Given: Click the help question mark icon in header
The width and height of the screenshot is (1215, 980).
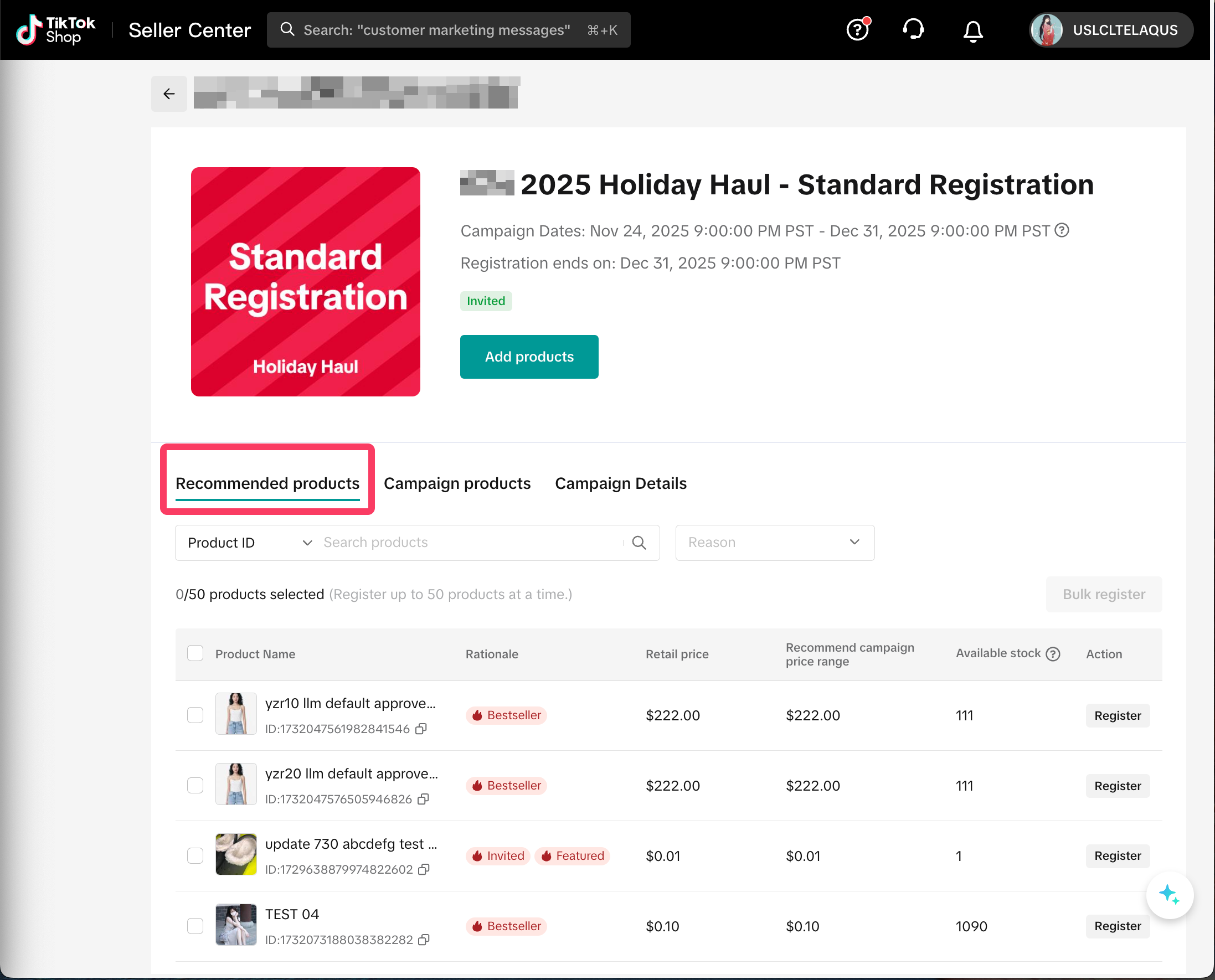Looking at the screenshot, I should coord(857,29).
